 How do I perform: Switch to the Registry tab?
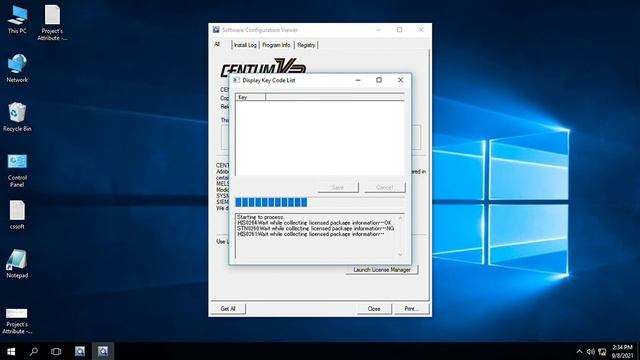tap(306, 45)
